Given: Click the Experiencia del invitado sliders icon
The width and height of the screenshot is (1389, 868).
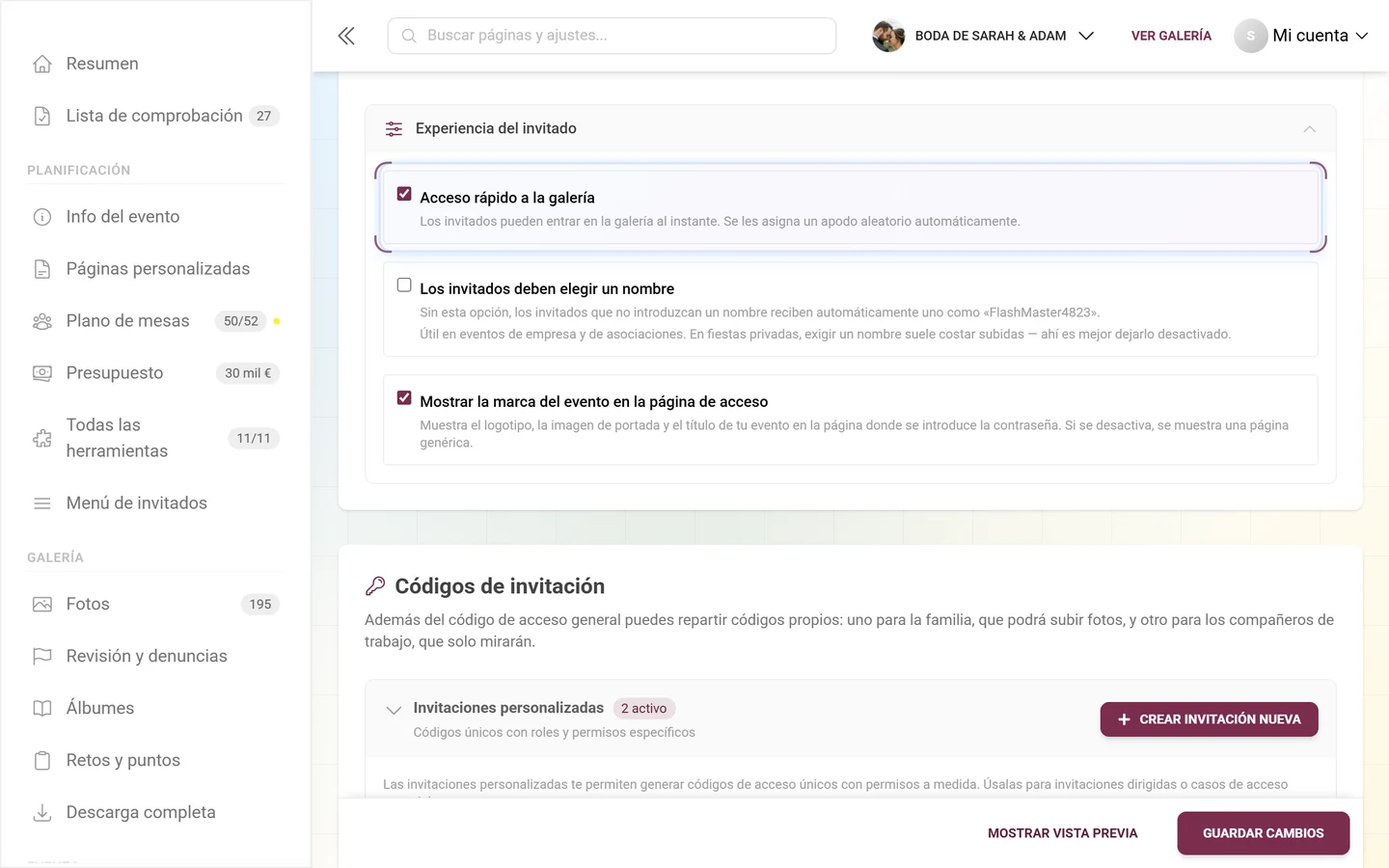Looking at the screenshot, I should pos(394,129).
